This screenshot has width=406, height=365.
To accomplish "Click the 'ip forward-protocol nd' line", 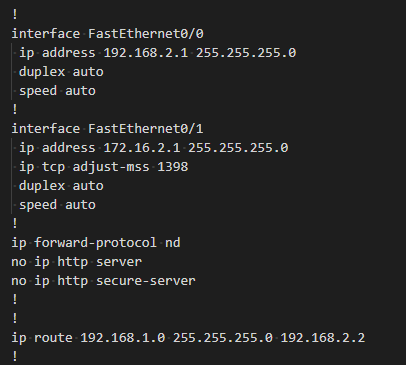I will [96, 243].
